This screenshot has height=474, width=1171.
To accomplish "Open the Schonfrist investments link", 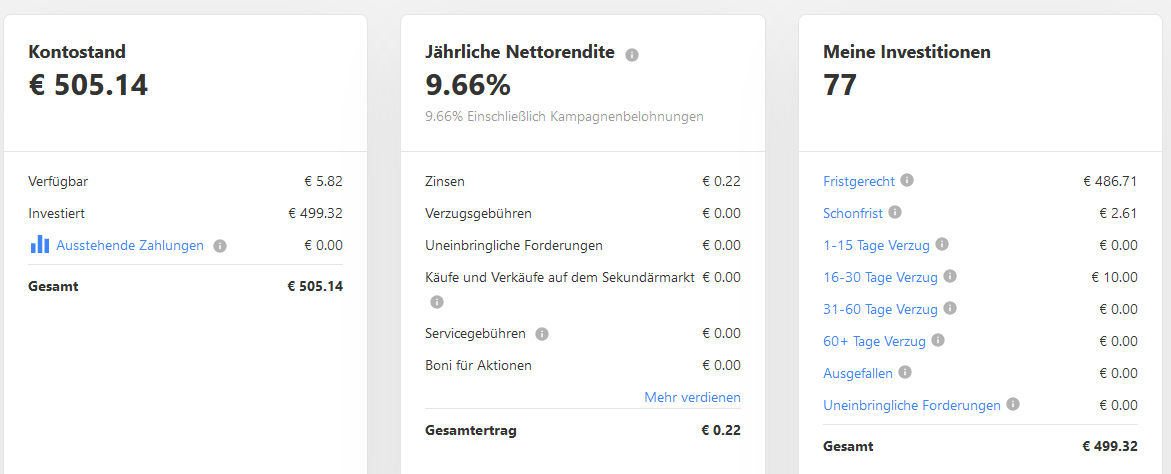I will [853, 213].
